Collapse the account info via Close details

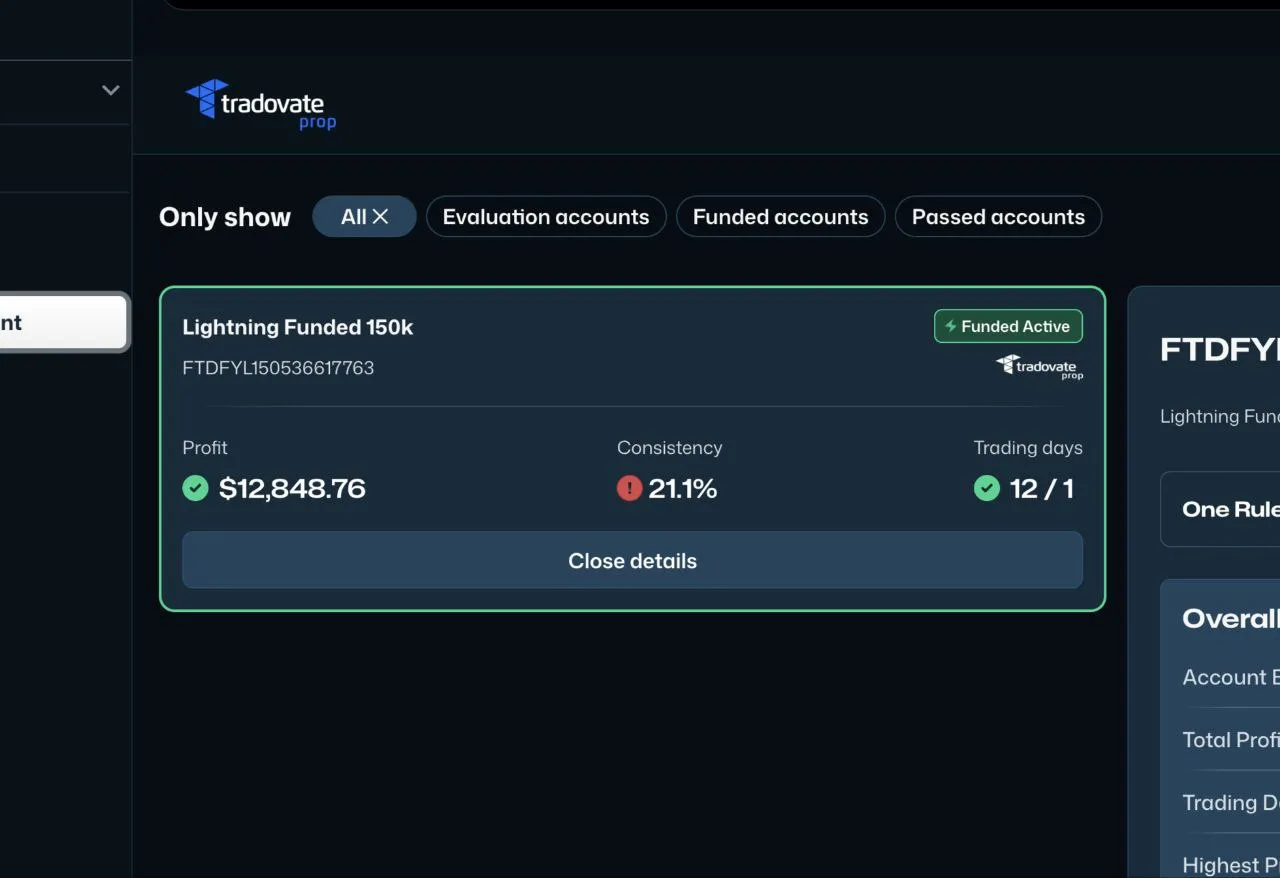632,560
